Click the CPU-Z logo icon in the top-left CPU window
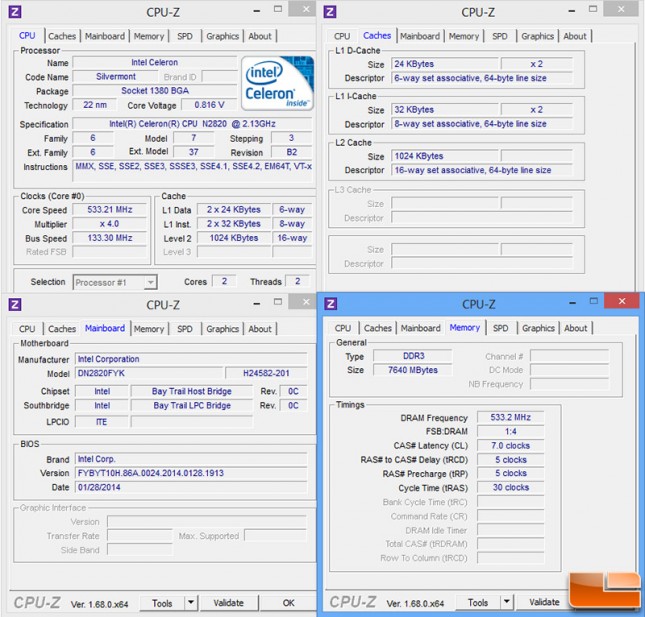The image size is (645, 617). coord(15,12)
